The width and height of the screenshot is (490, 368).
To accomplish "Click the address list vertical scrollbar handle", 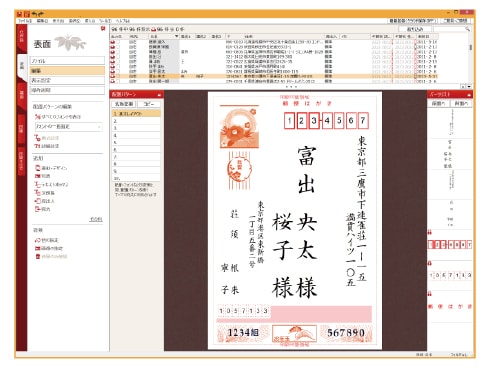I will pos(470,48).
